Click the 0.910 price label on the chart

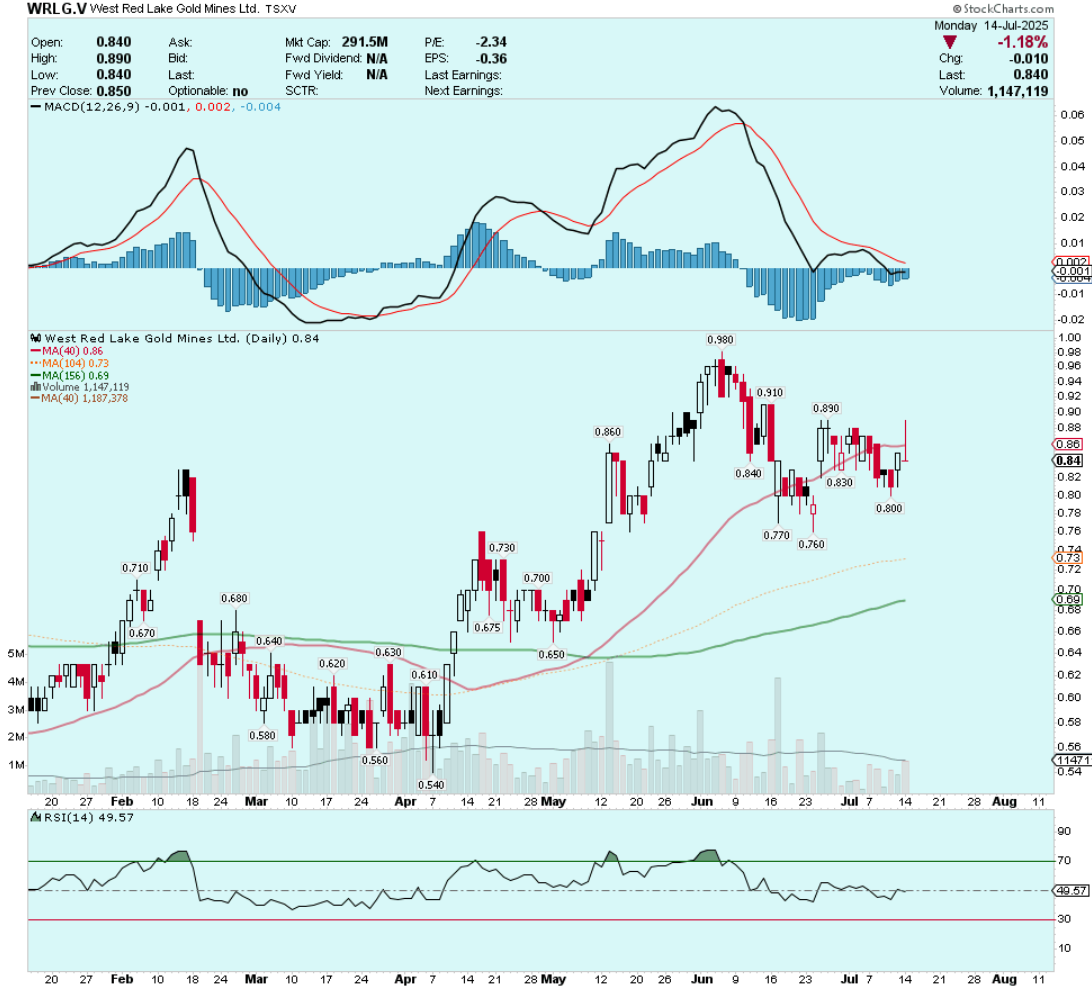pyautogui.click(x=770, y=393)
